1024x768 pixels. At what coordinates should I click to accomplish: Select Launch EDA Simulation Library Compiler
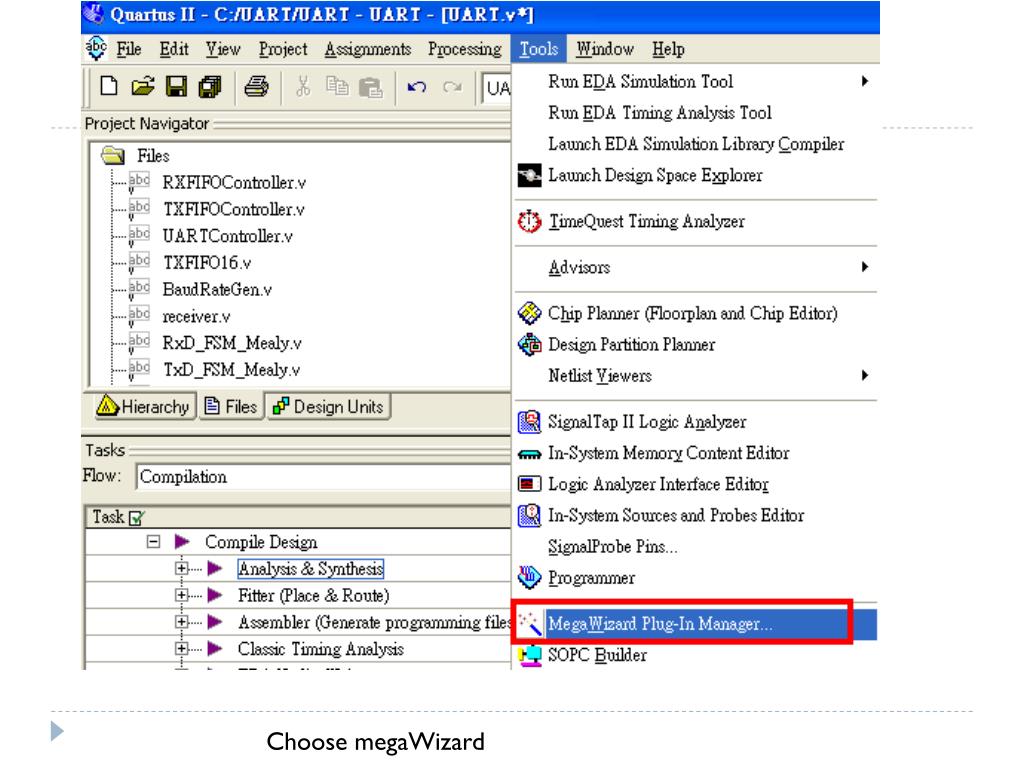coord(696,144)
